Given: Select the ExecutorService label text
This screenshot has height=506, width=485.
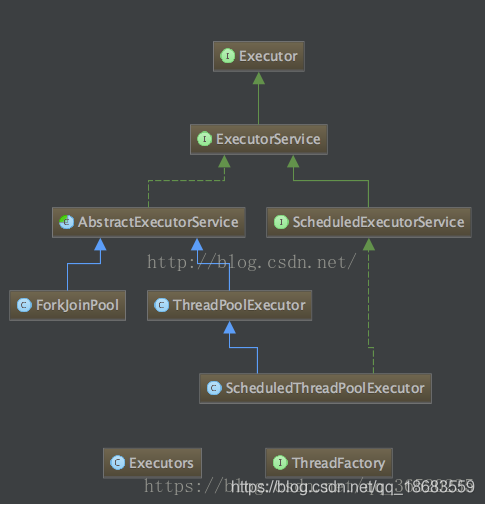Looking at the screenshot, I should [268, 139].
